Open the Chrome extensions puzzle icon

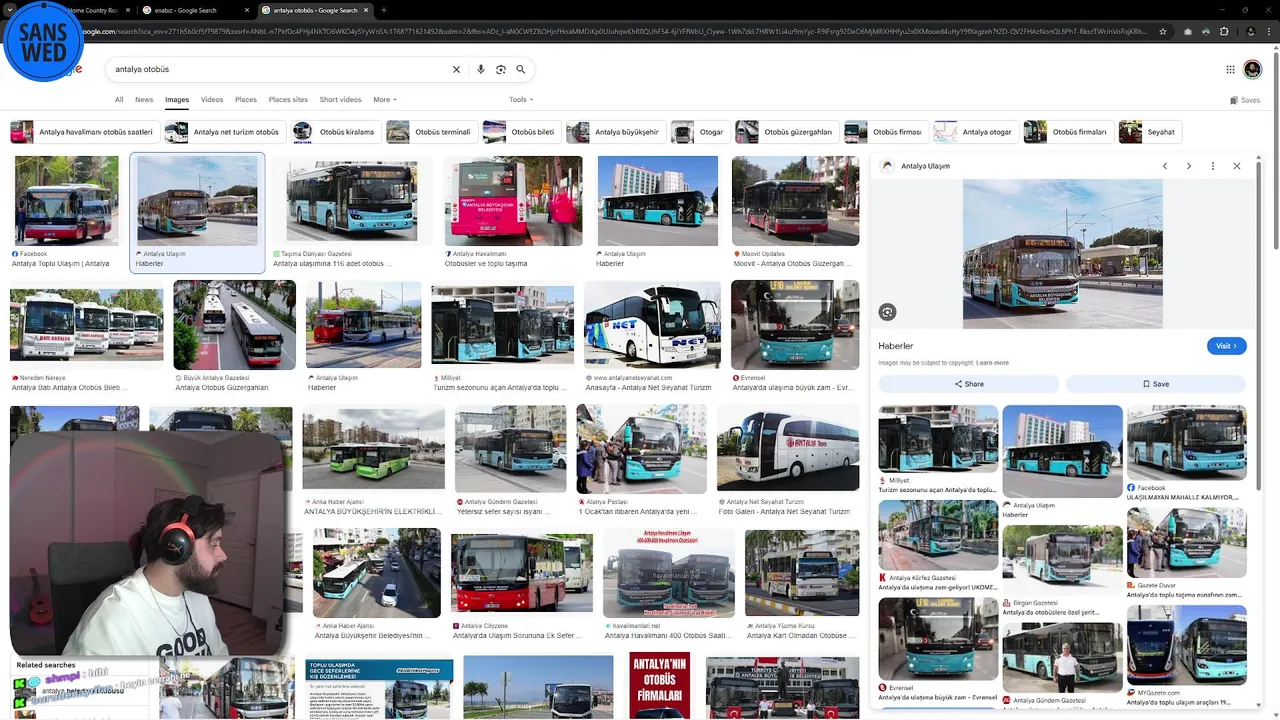coord(1224,31)
